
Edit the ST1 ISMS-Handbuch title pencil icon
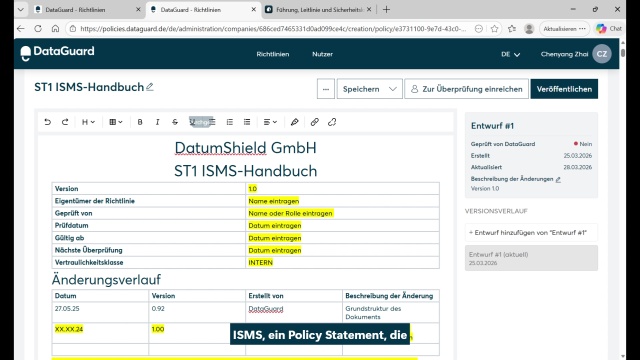point(150,87)
